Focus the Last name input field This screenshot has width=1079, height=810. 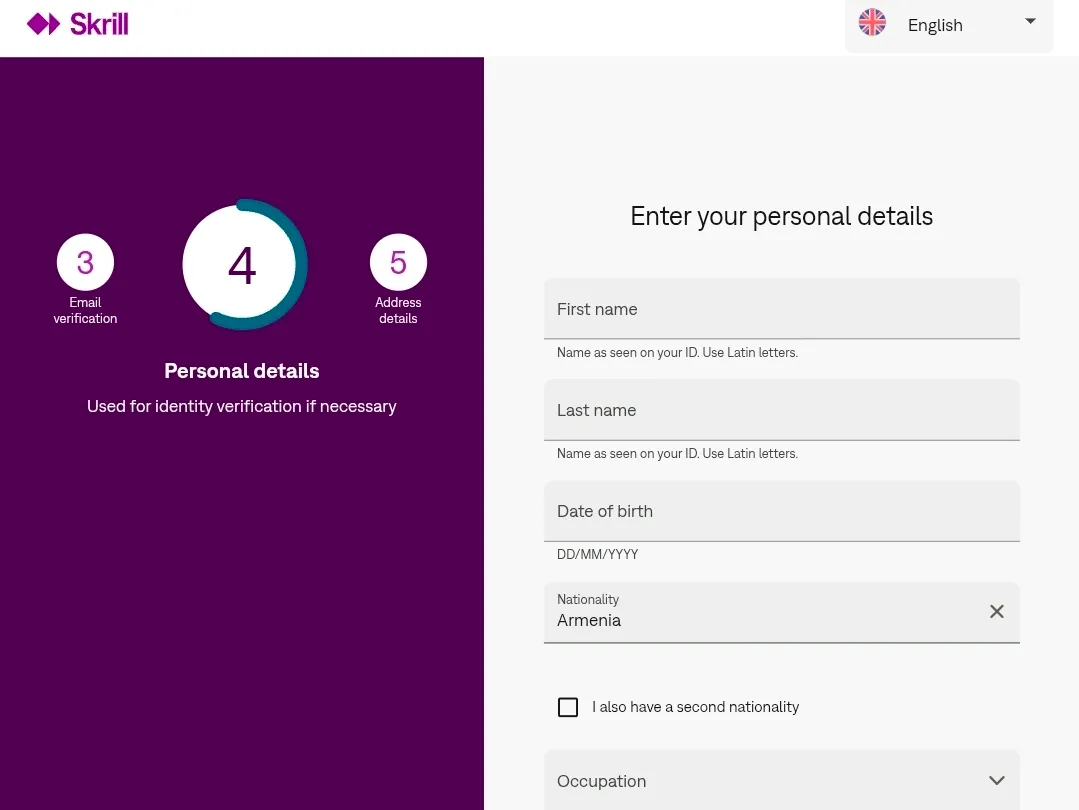(782, 410)
